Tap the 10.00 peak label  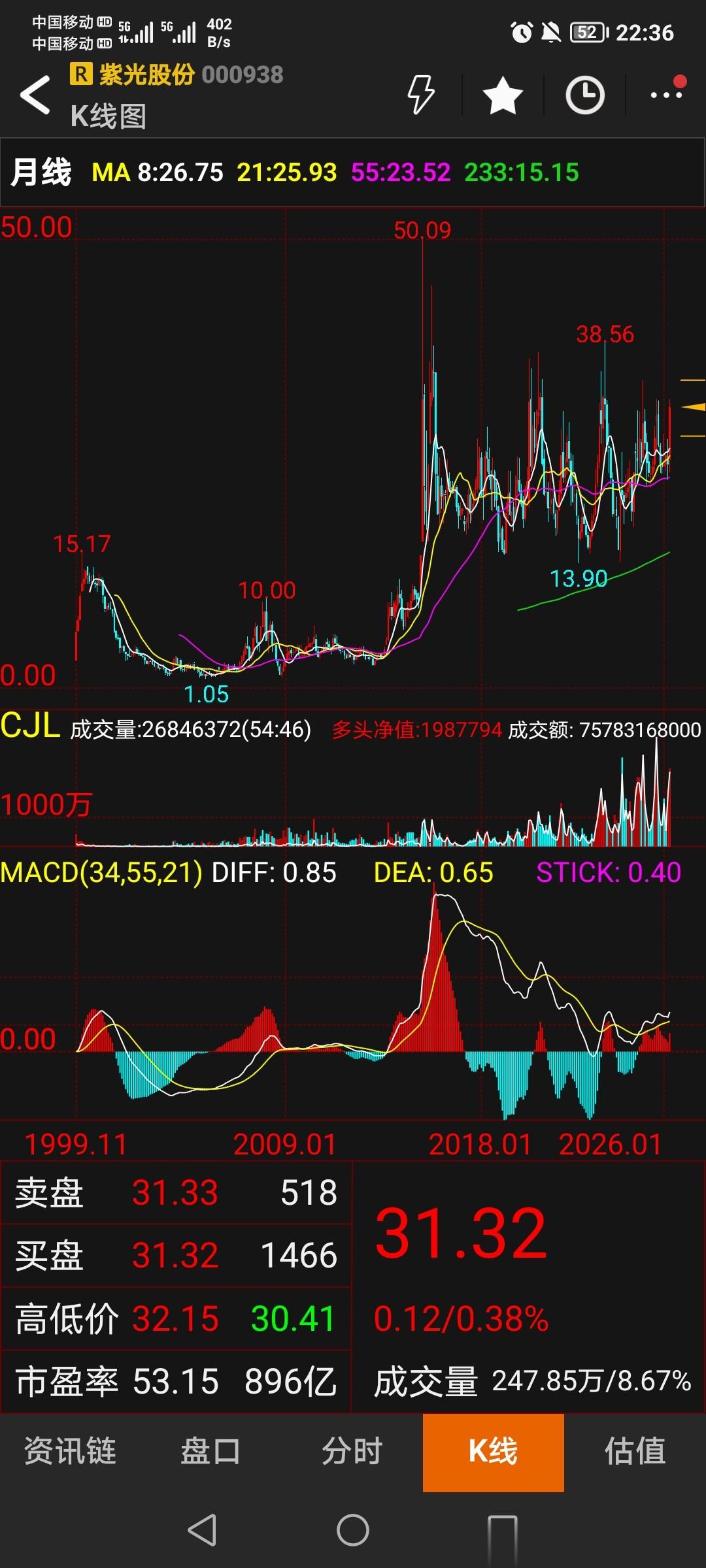tap(267, 591)
